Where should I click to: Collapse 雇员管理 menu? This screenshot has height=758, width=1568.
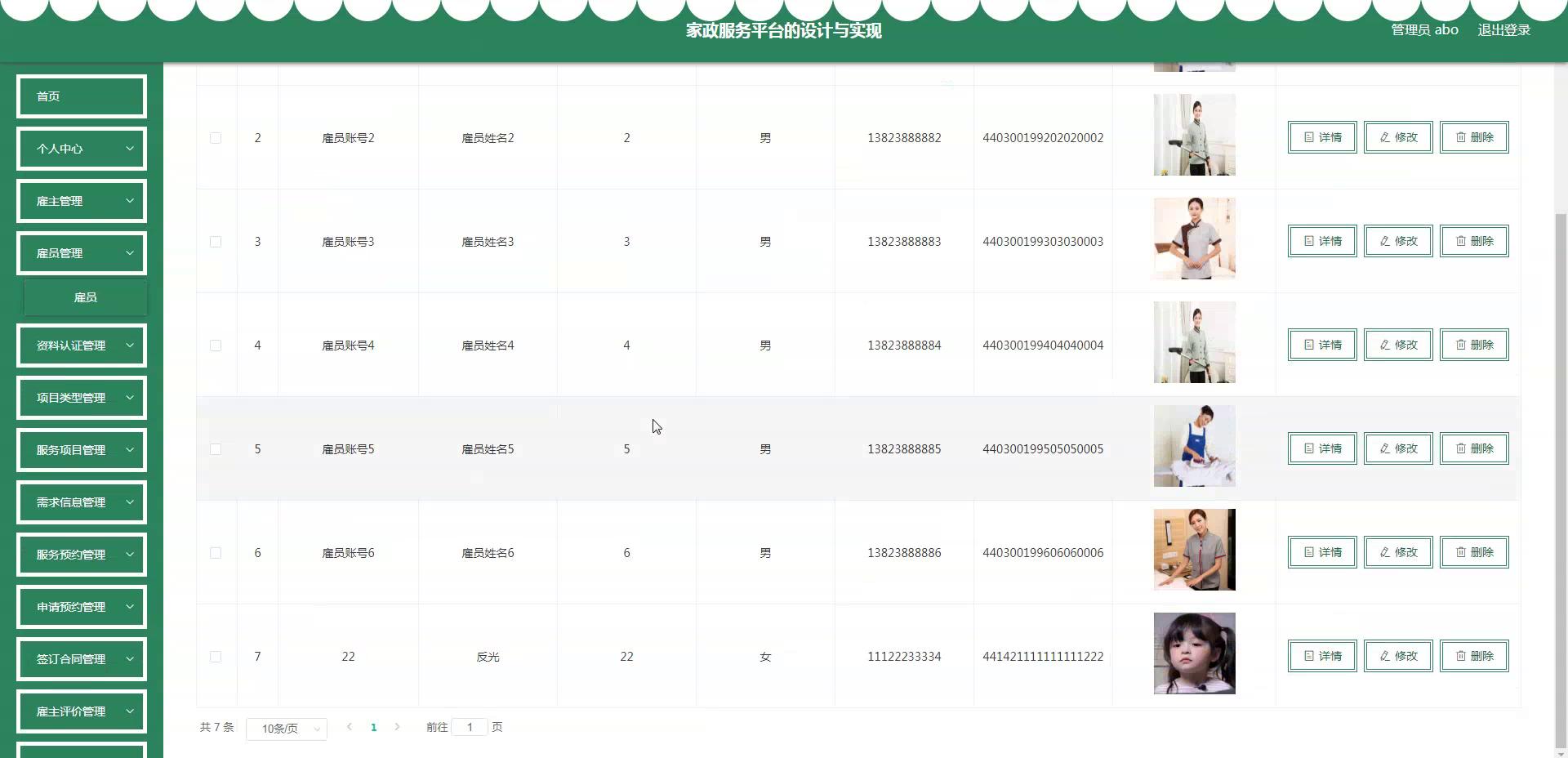point(82,253)
